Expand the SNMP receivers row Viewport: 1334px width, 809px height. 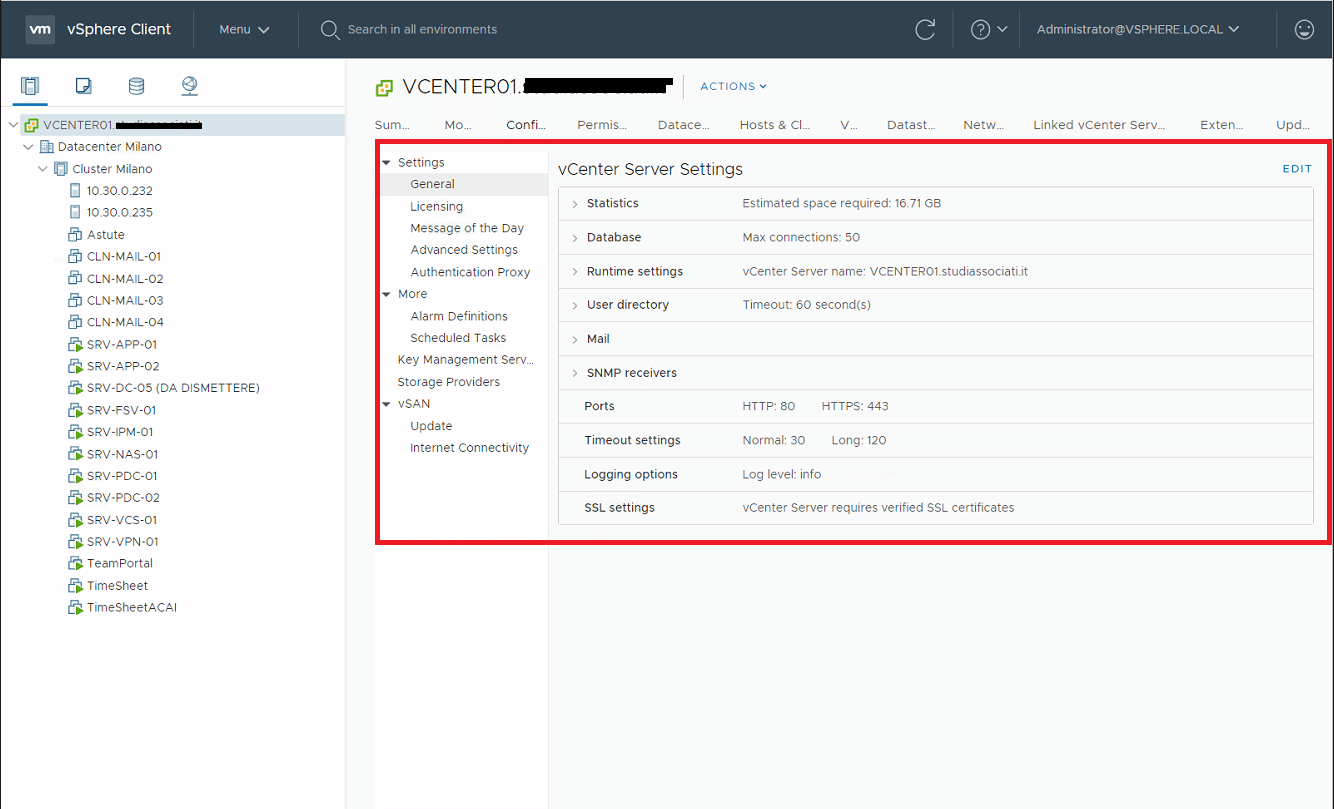tap(575, 373)
